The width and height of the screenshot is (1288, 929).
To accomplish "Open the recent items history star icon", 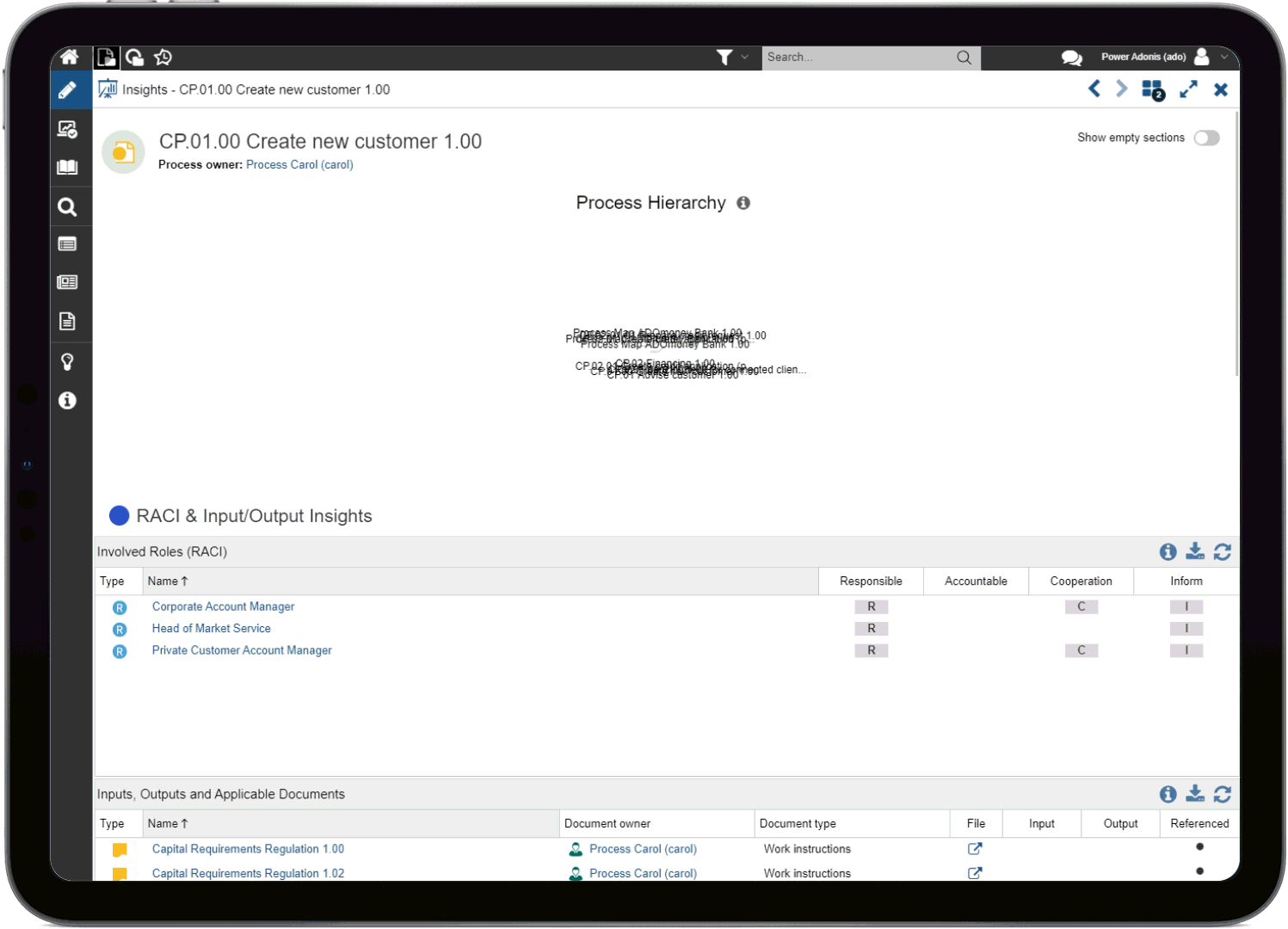I will [x=163, y=57].
